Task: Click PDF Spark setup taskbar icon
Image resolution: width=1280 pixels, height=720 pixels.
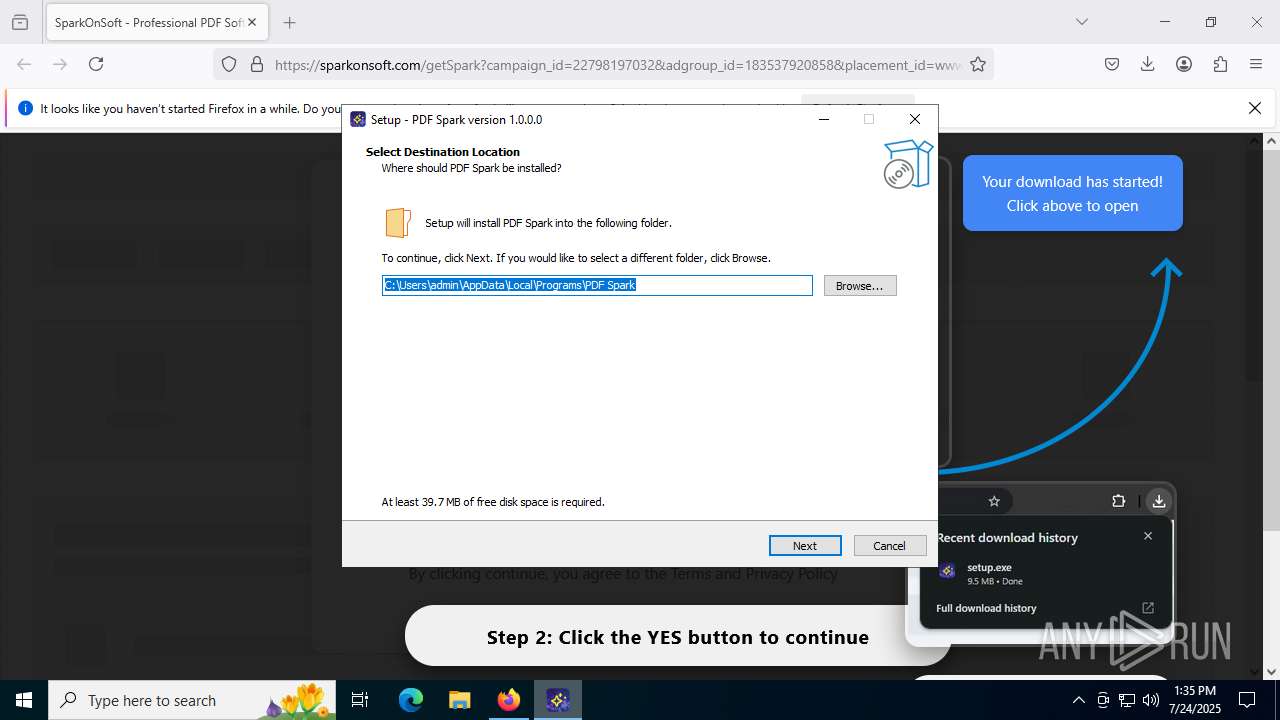Action: tap(558, 700)
